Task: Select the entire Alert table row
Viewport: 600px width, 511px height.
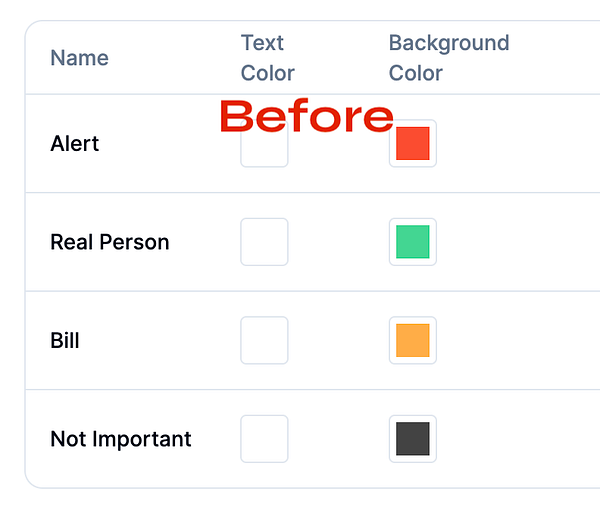Action: (313, 143)
